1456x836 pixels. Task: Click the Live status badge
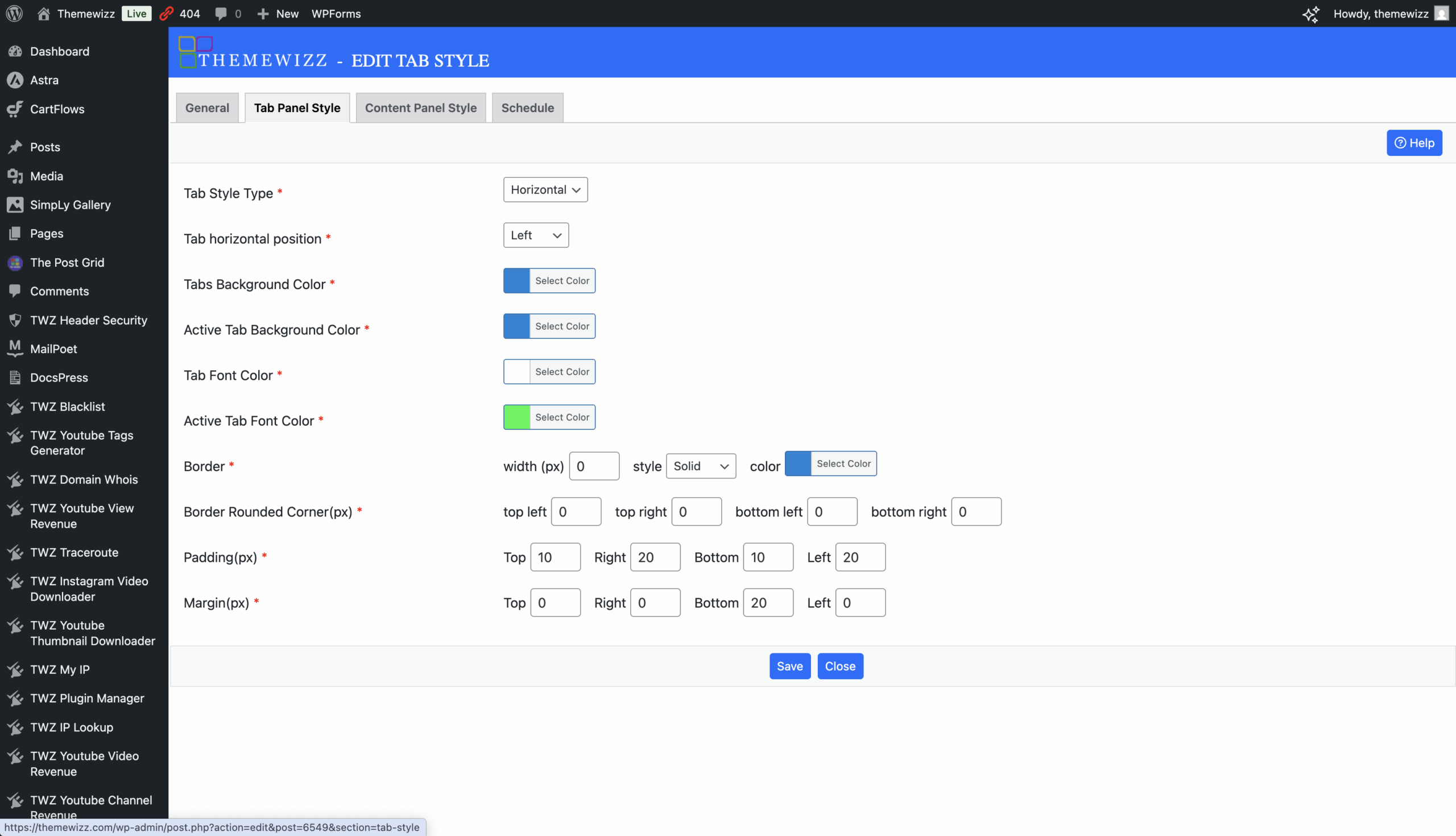tap(136, 13)
